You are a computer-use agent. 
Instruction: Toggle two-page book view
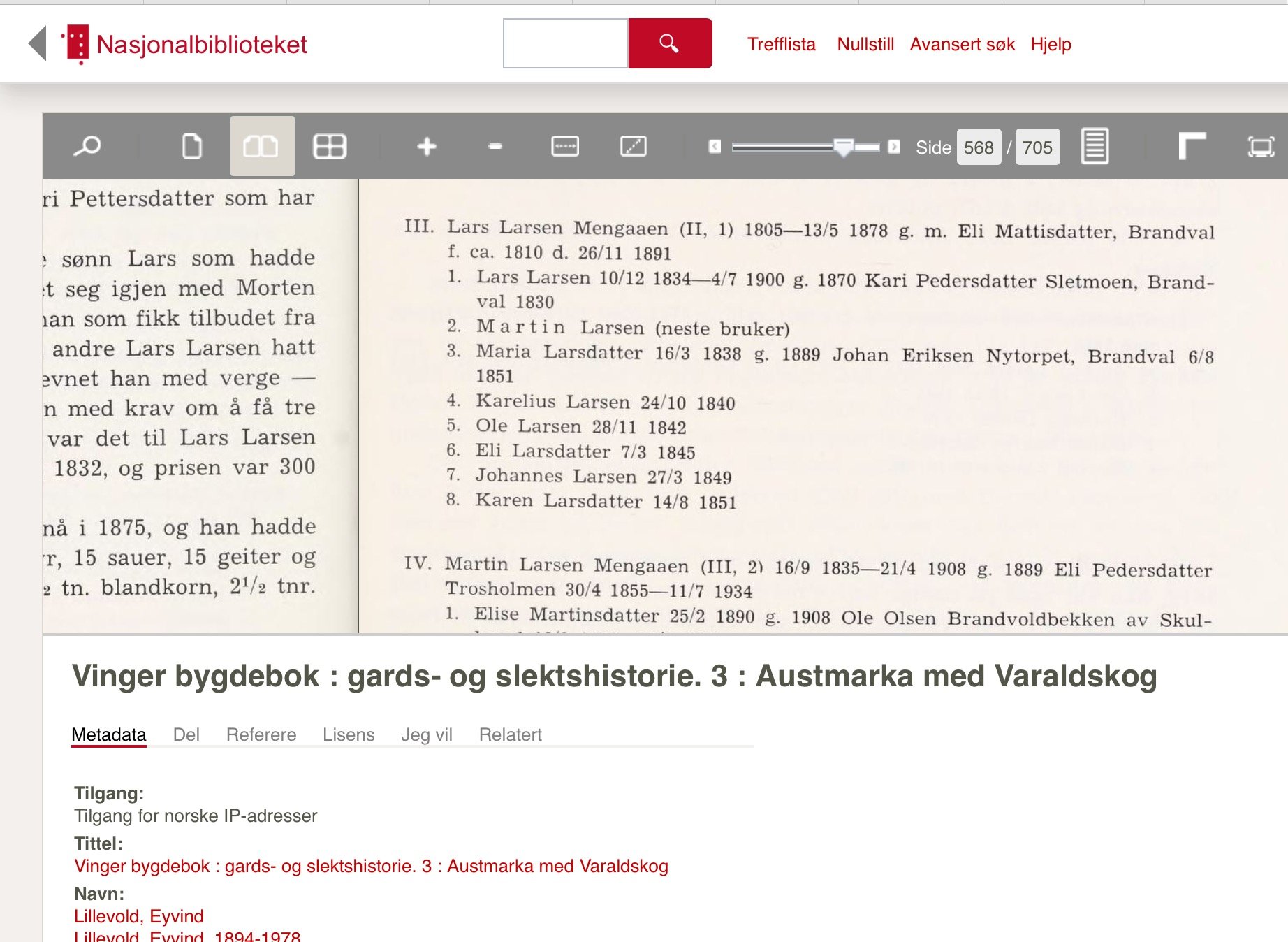[261, 147]
